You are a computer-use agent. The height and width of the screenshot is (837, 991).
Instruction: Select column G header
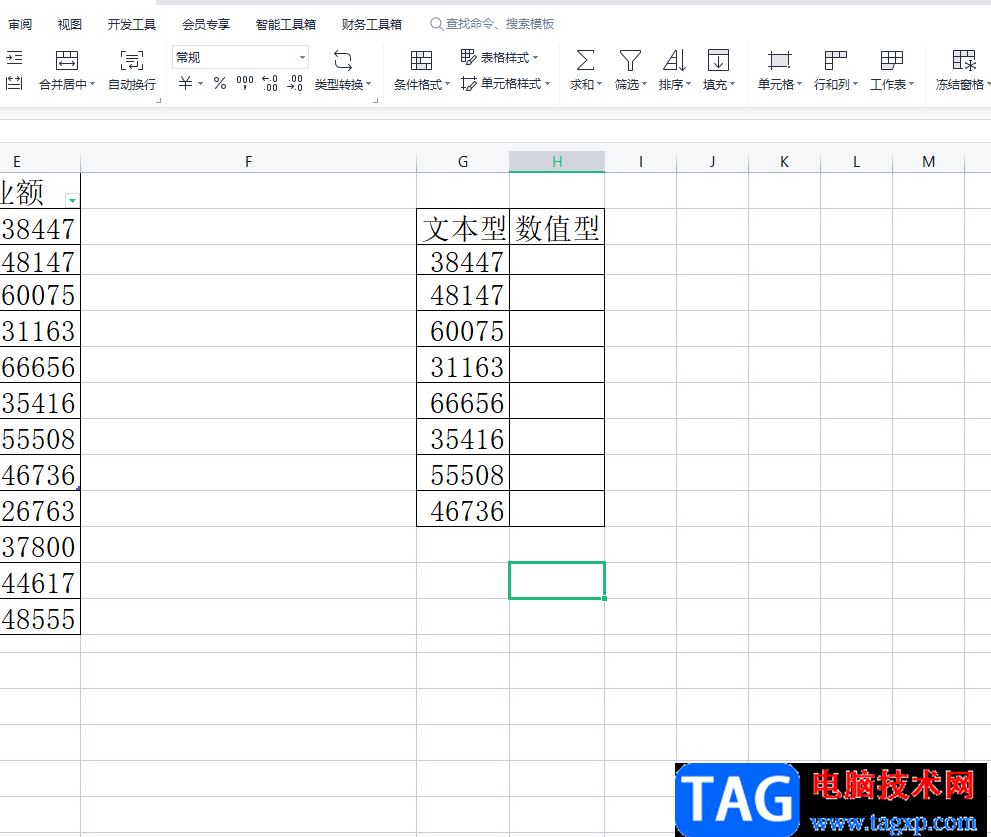463,162
